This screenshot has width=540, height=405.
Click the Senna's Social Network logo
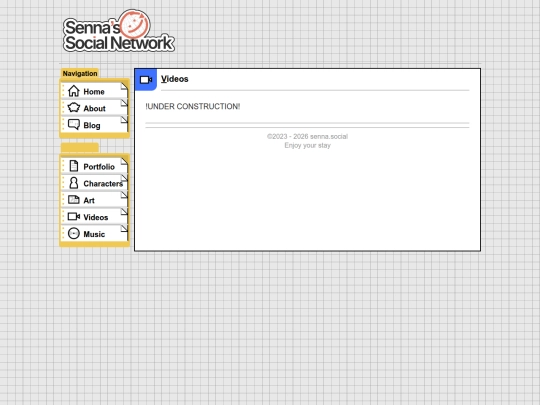click(x=119, y=31)
